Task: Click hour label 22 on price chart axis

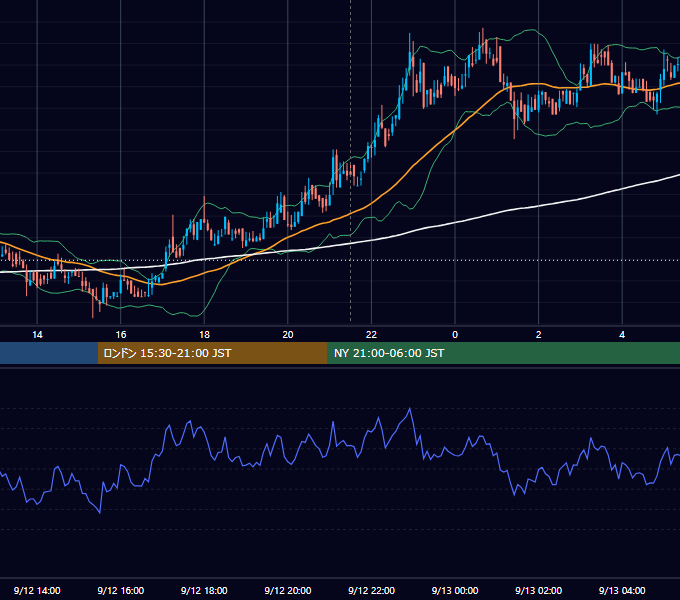Action: pyautogui.click(x=371, y=335)
